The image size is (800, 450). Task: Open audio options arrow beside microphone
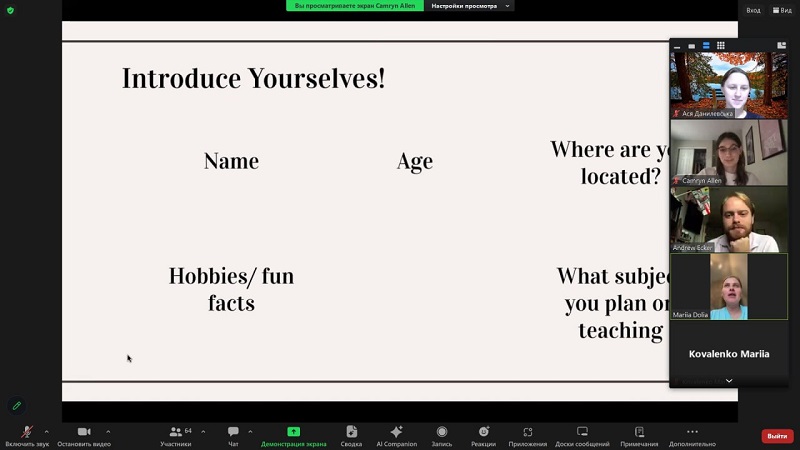[x=46, y=432]
